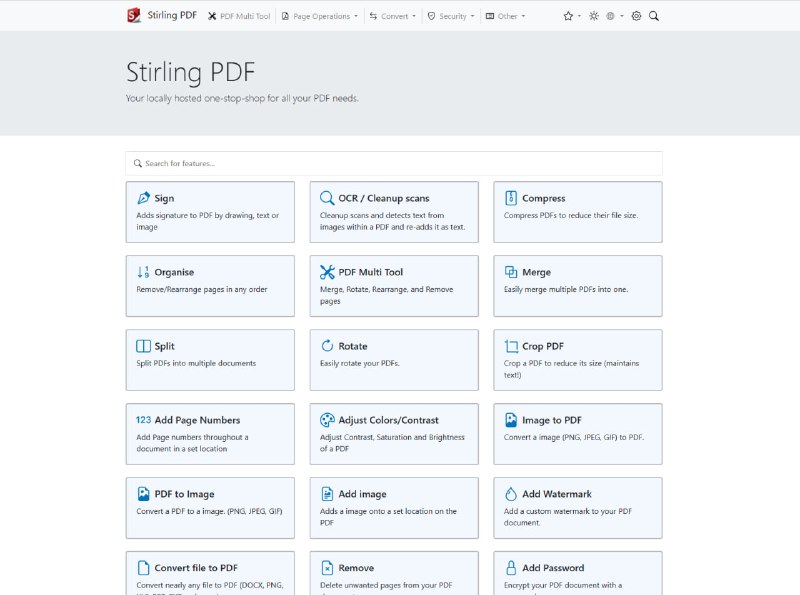
Task: Click the Crop PDF scissors icon
Action: pos(512,346)
